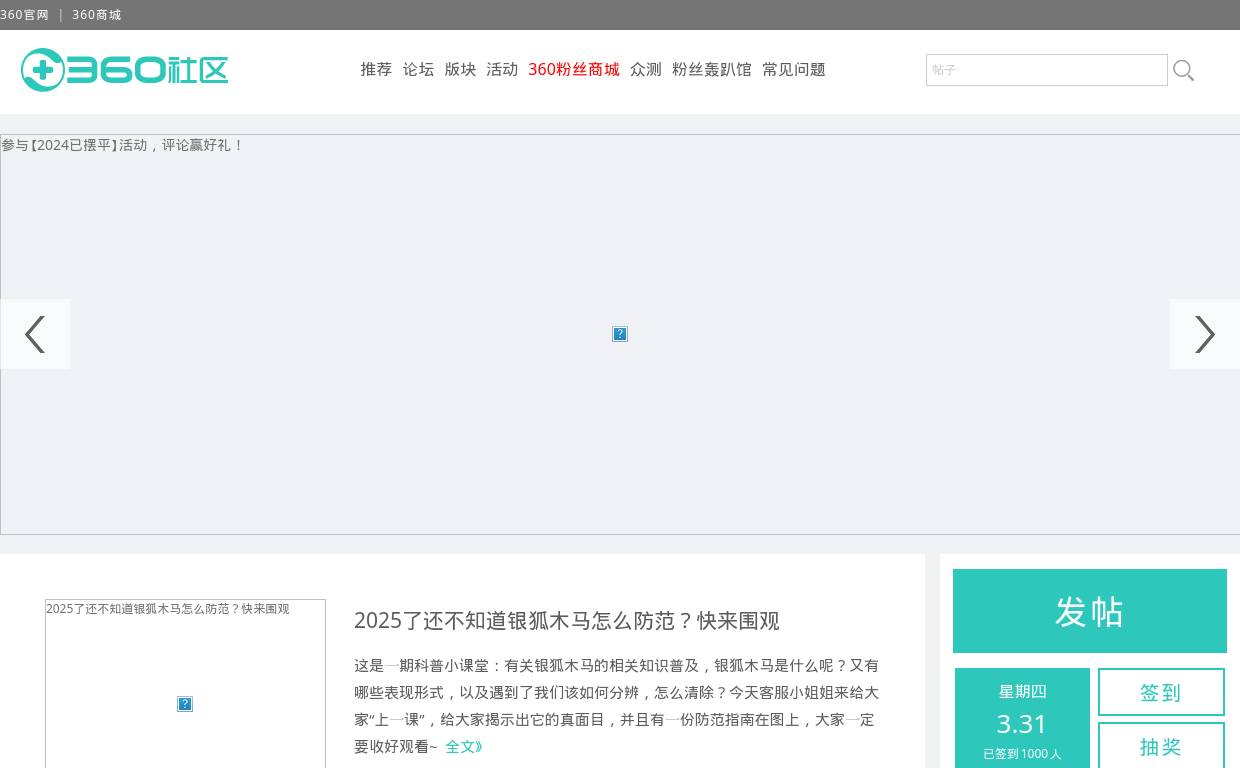The height and width of the screenshot is (768, 1240).
Task: Click the 抽奖 button
Action: coord(1161,746)
